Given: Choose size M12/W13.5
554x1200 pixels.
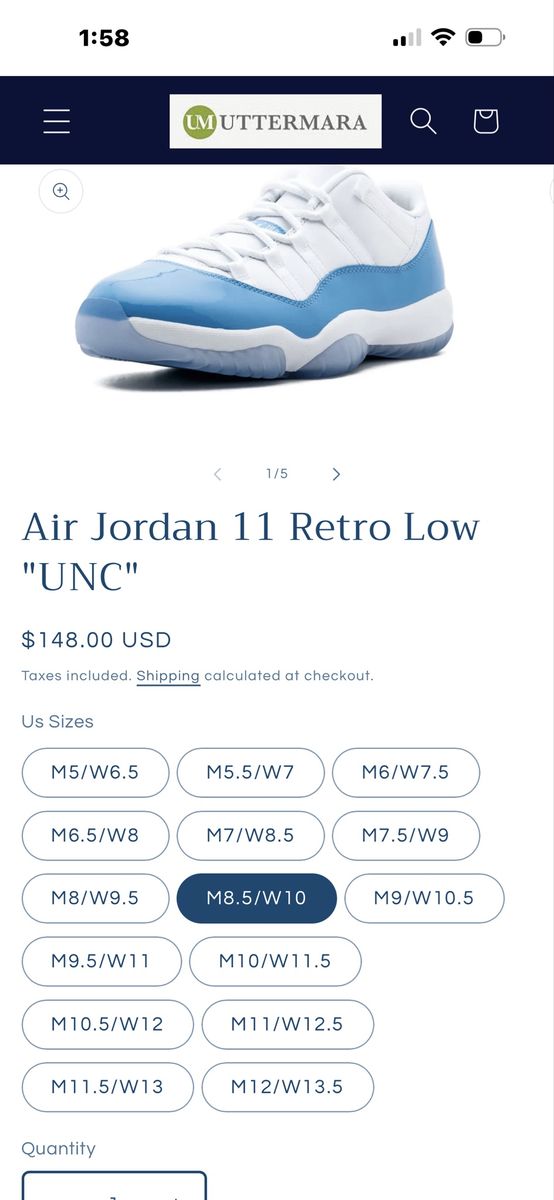Looking at the screenshot, I should [287, 1087].
